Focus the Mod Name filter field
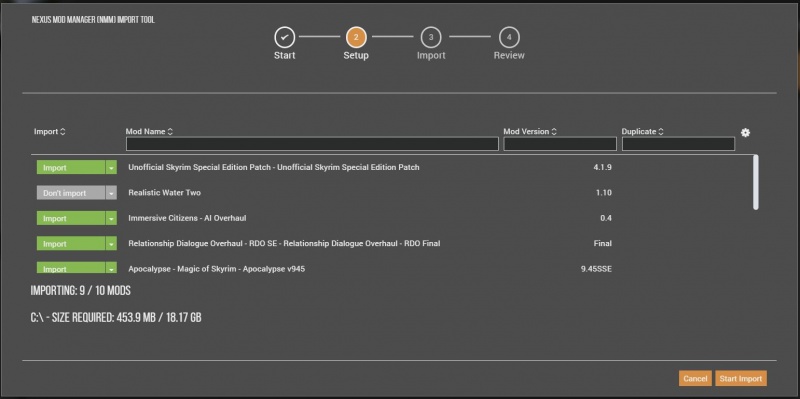 (x=312, y=144)
